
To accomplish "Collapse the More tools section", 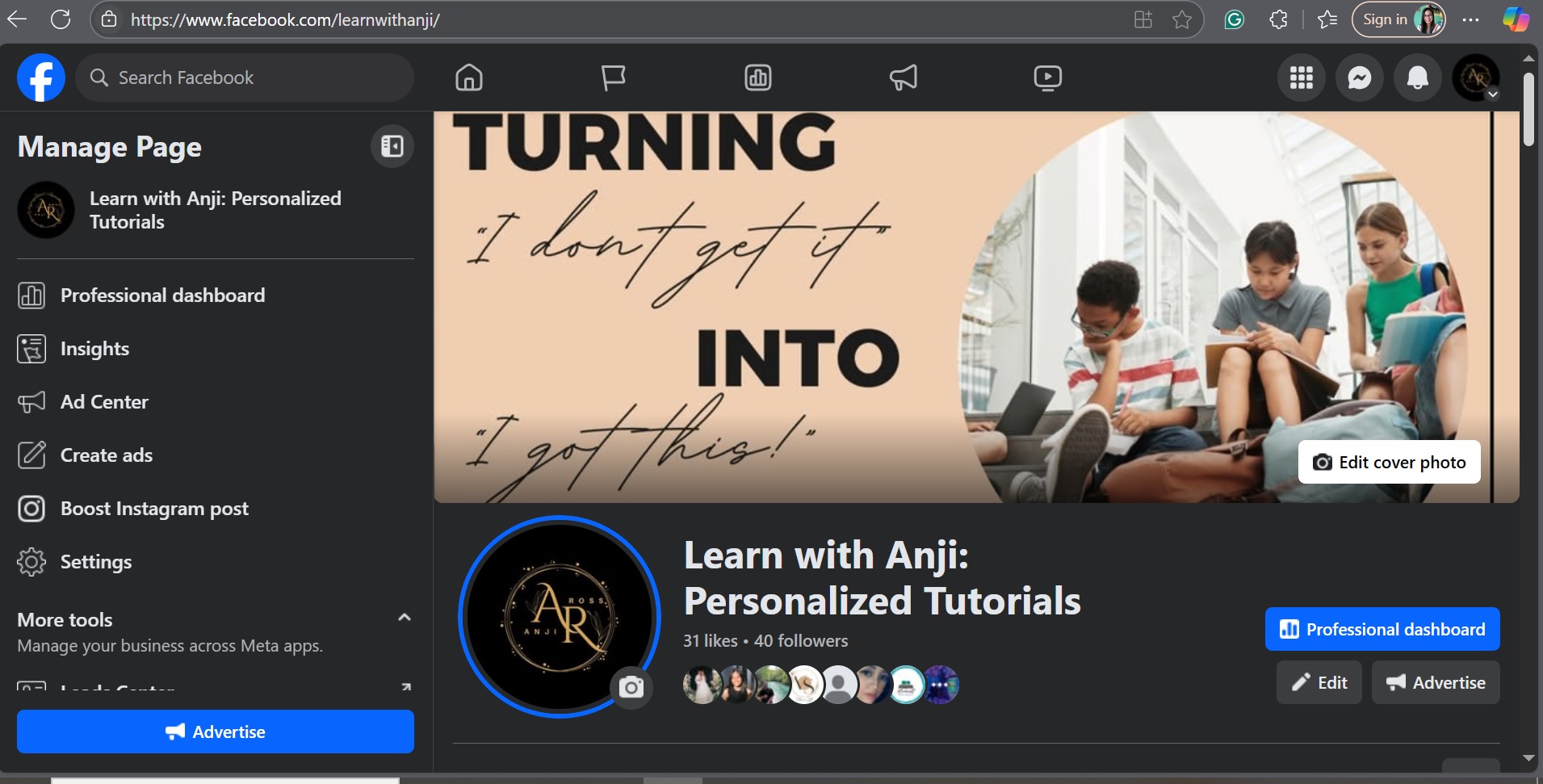I will 405,618.
